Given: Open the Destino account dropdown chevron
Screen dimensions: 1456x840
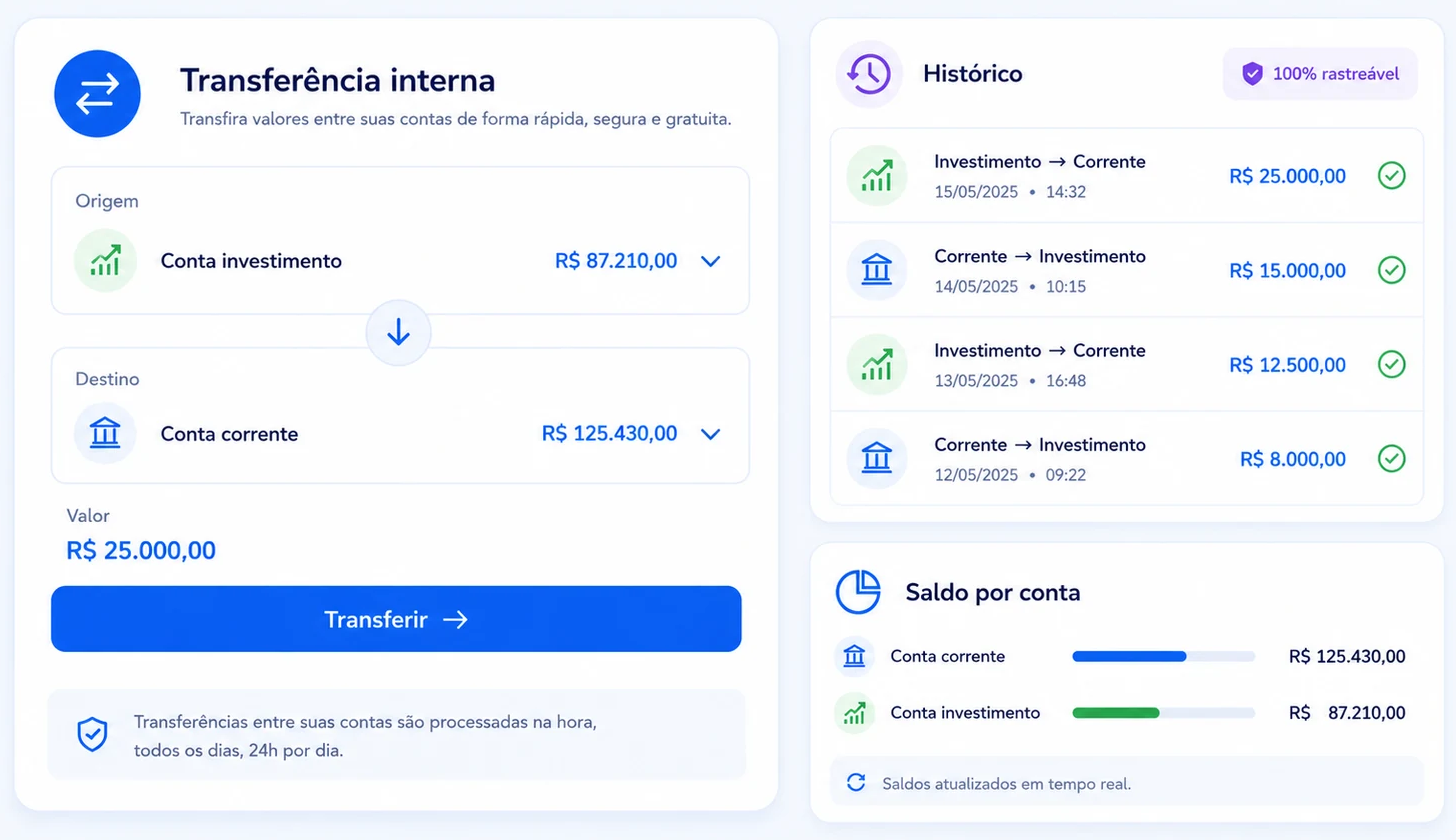Looking at the screenshot, I should click(711, 434).
